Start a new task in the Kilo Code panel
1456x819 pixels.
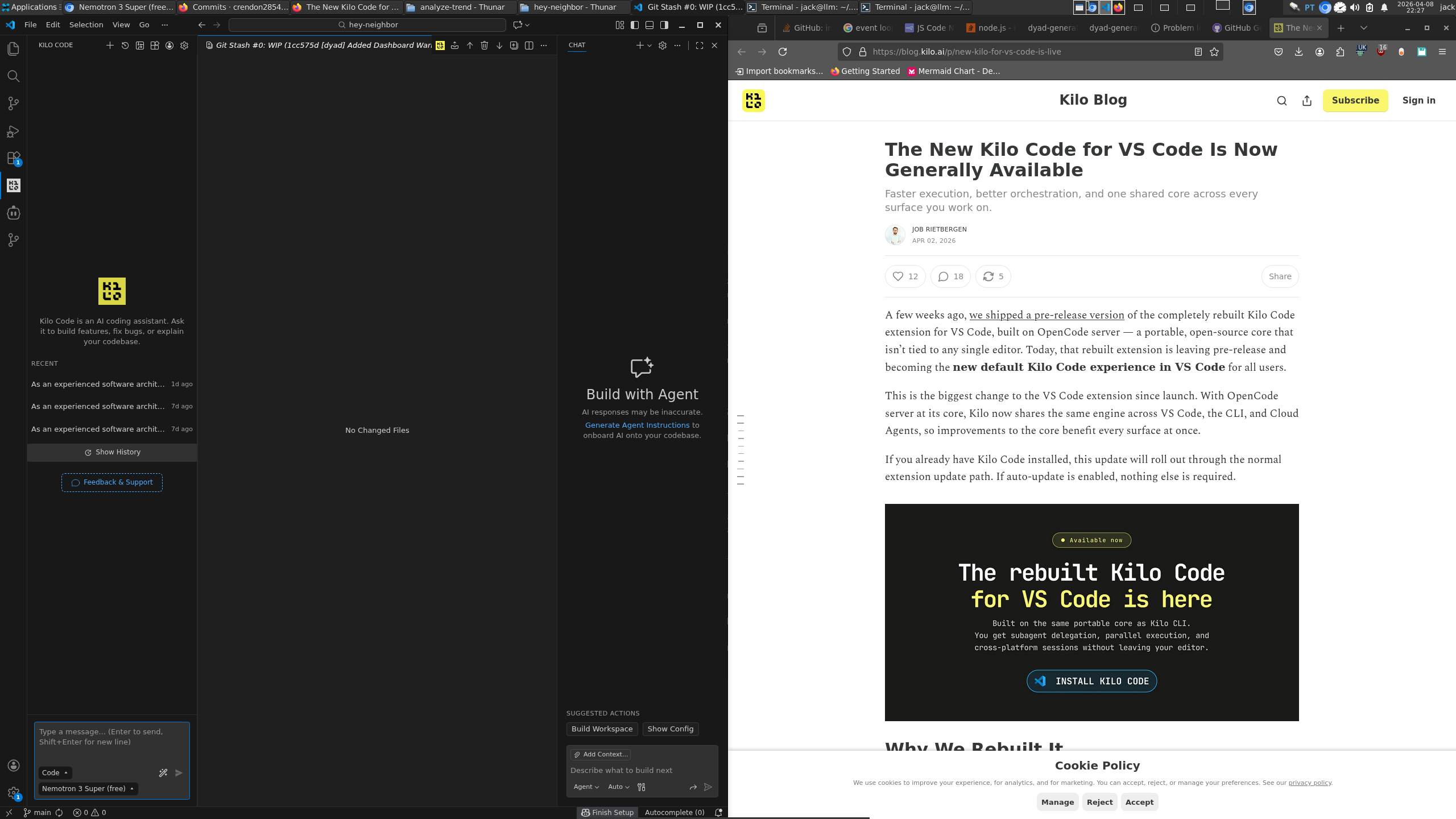pyautogui.click(x=110, y=45)
